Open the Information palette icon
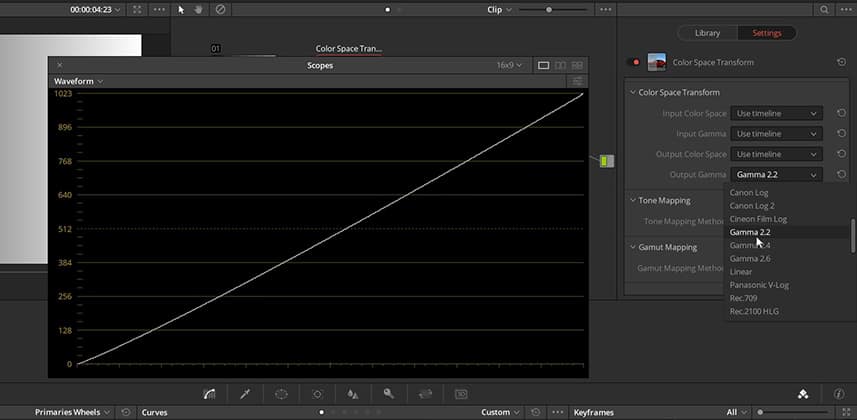Screen dimensions: 857x420 point(839,394)
